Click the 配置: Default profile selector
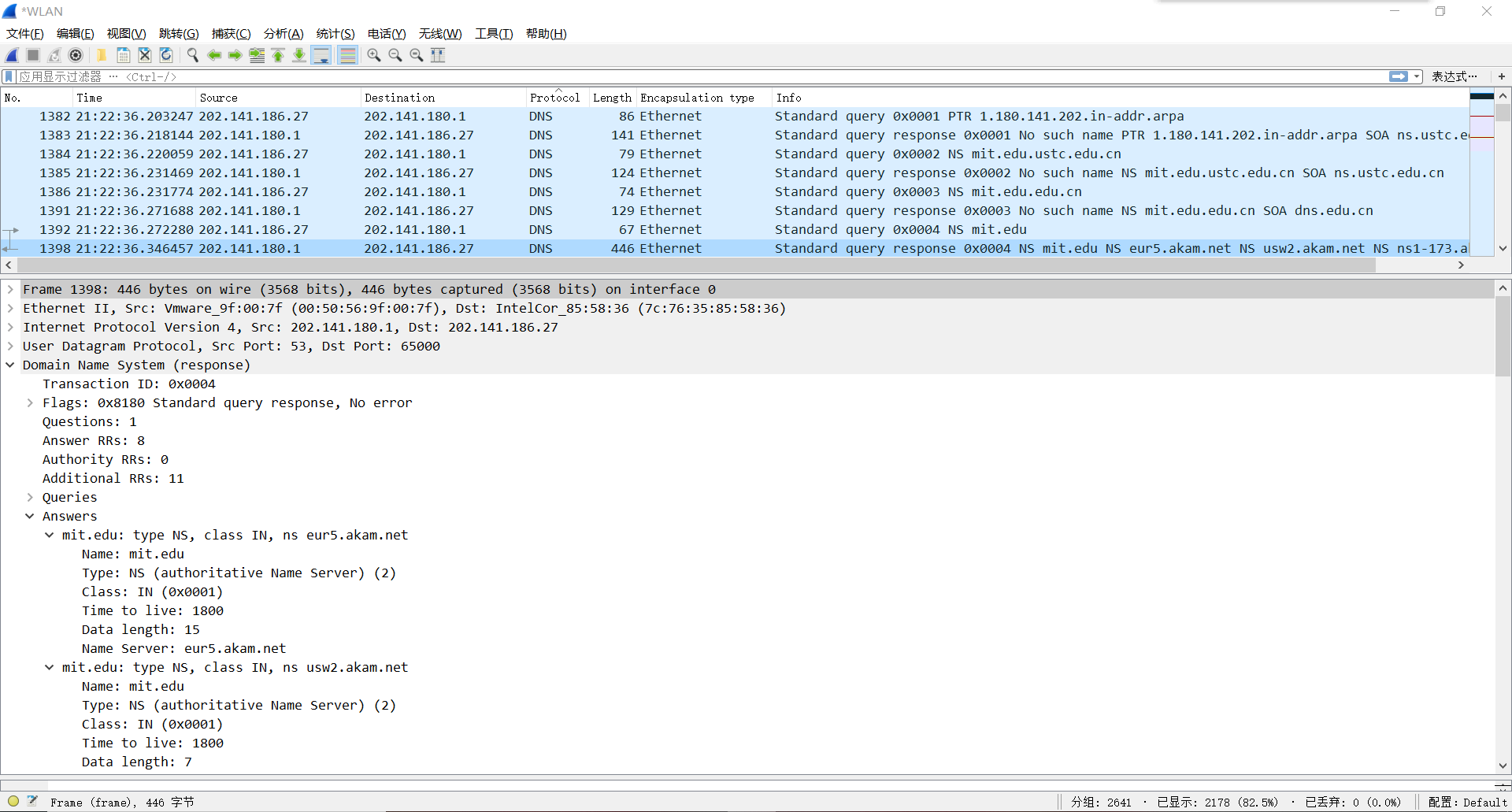Screen dimensions: 1512x812 [x=1467, y=802]
